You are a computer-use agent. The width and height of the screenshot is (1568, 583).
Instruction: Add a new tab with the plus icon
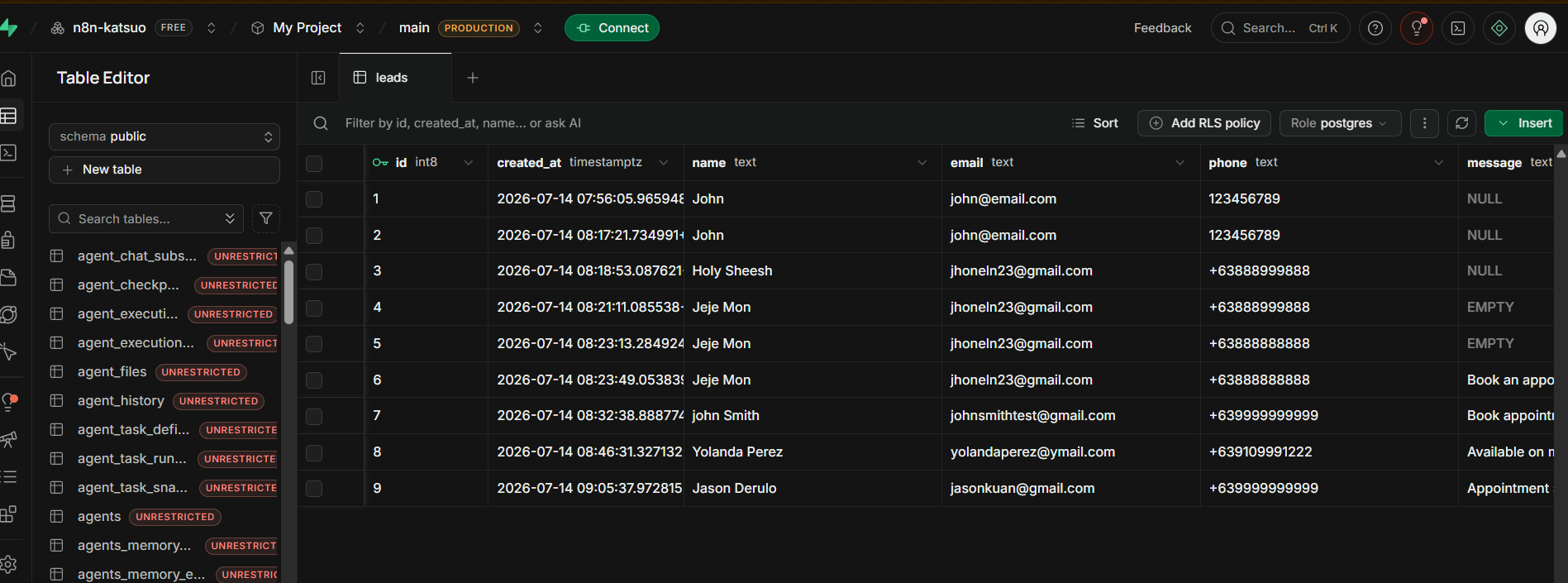click(x=473, y=78)
